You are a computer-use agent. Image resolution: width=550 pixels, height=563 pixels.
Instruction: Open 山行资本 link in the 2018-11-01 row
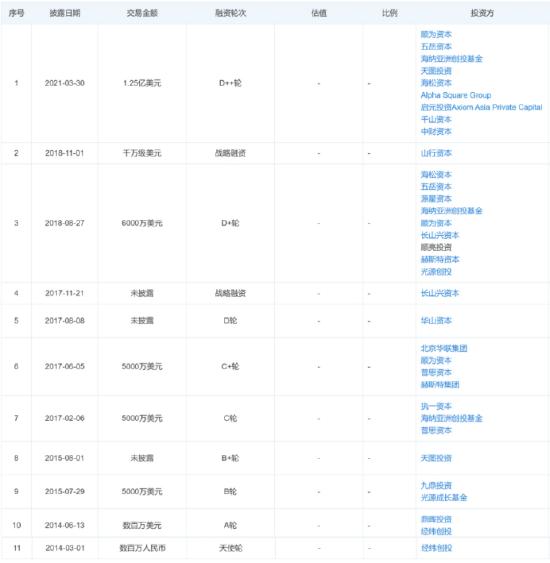[436, 153]
